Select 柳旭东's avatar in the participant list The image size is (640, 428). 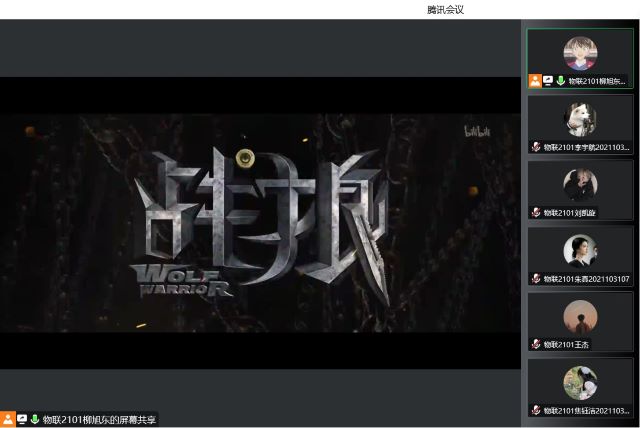(580, 53)
